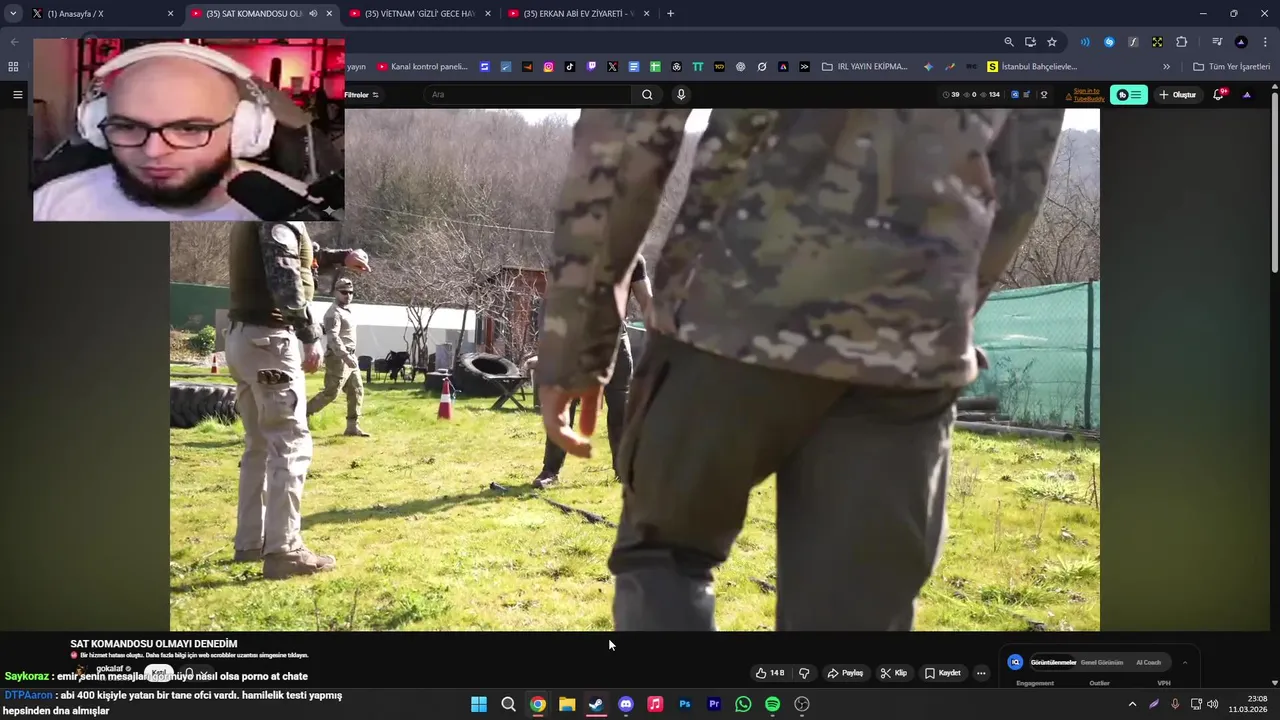This screenshot has width=1280, height=720.
Task: Open the X bookmark in bookmarks bar
Action: click(x=613, y=67)
